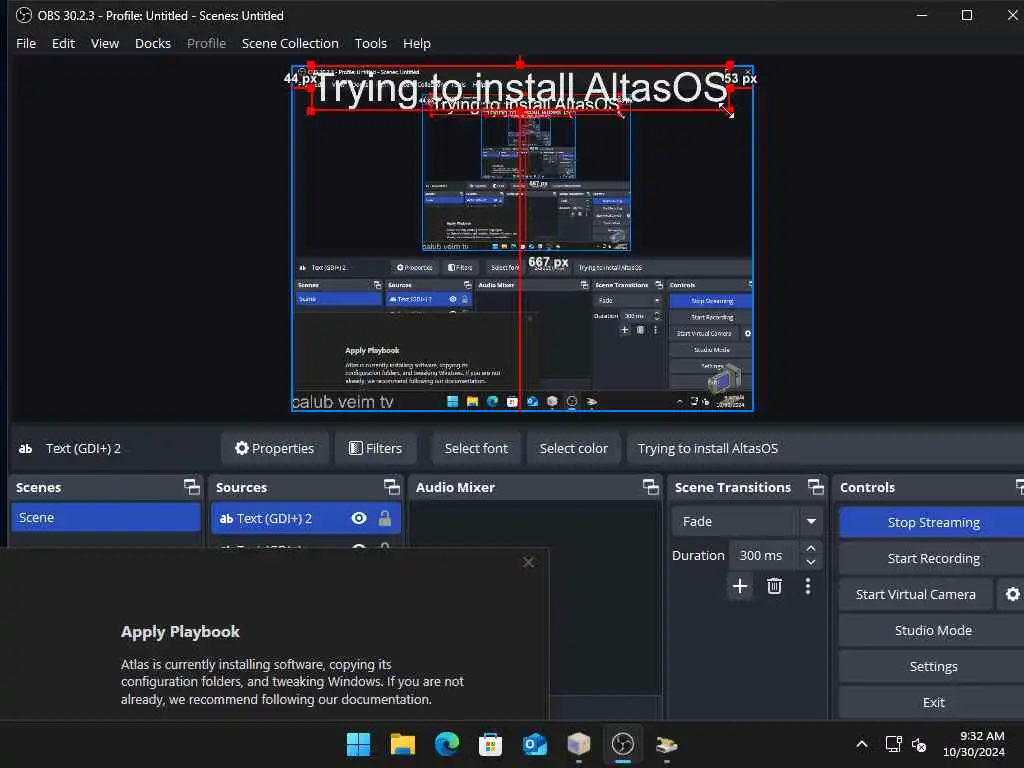The height and width of the screenshot is (768, 1024).
Task: Open the Fade transition dropdown
Action: click(x=746, y=521)
